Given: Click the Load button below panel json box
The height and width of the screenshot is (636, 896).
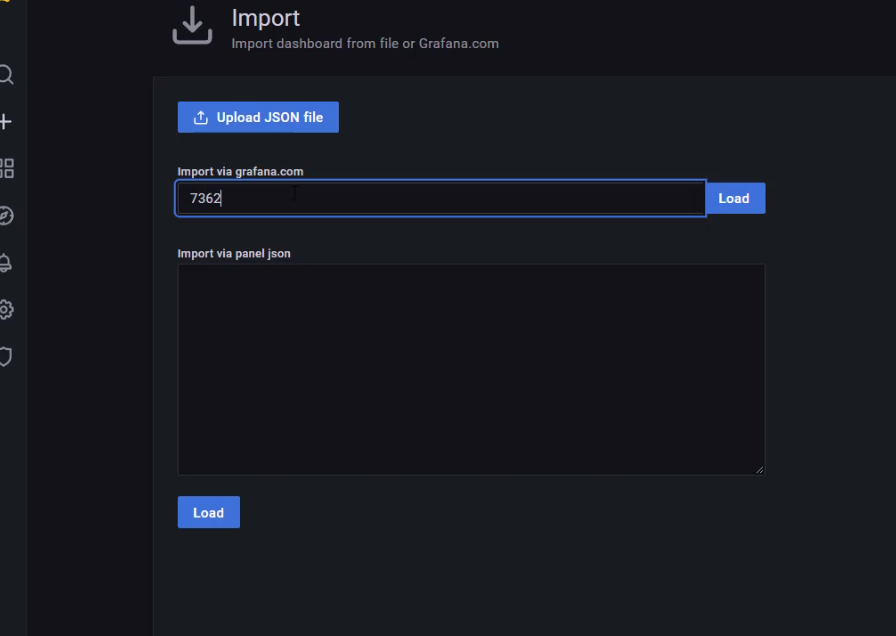Looking at the screenshot, I should [x=208, y=512].
